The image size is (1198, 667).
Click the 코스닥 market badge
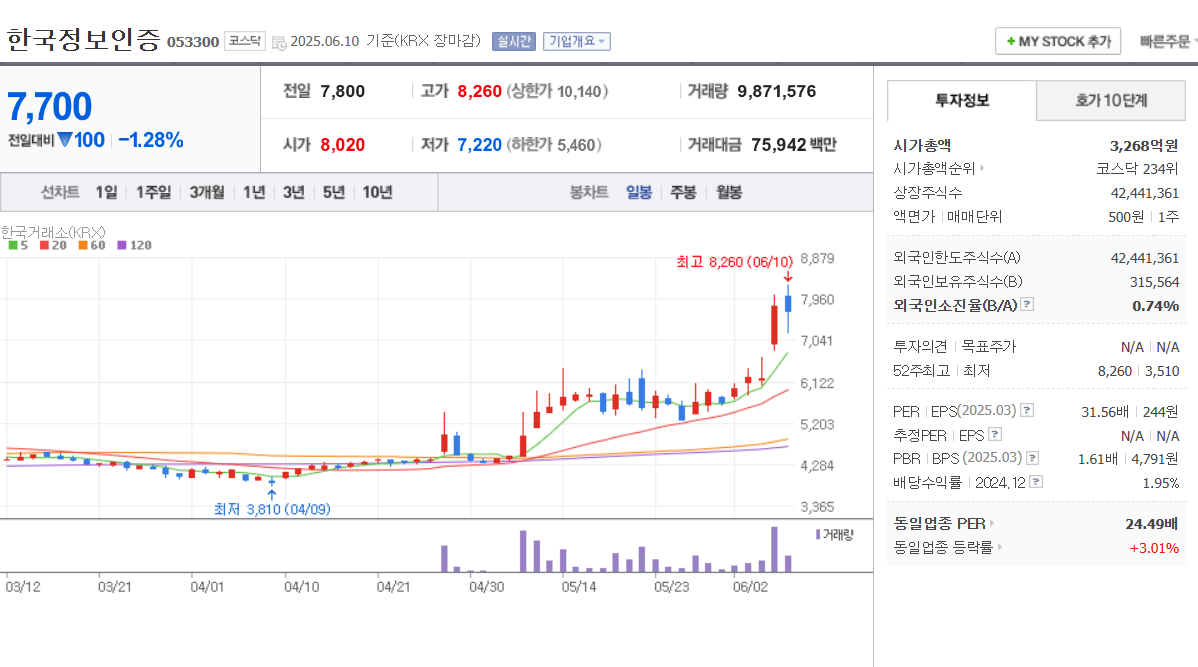(244, 41)
